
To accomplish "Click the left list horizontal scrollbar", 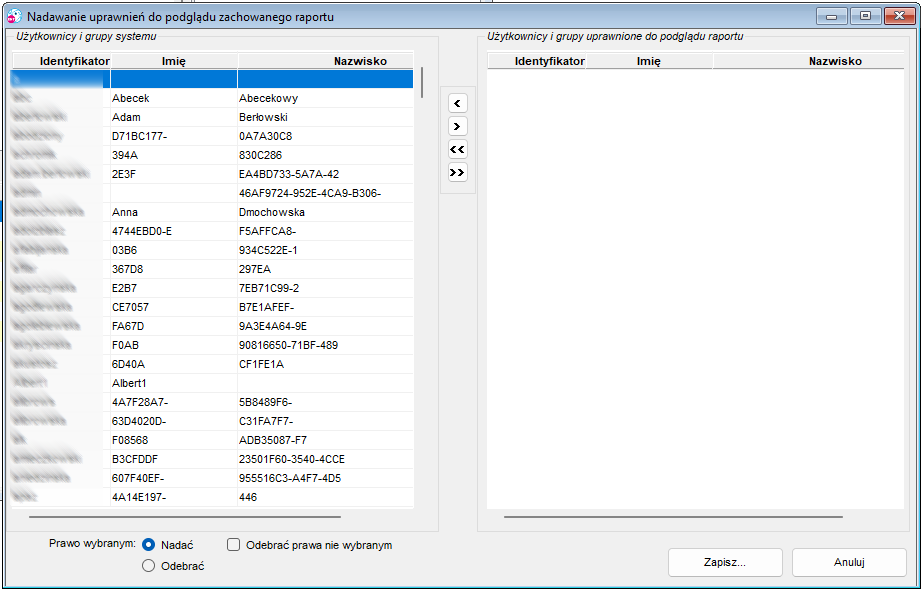I will 185,517.
